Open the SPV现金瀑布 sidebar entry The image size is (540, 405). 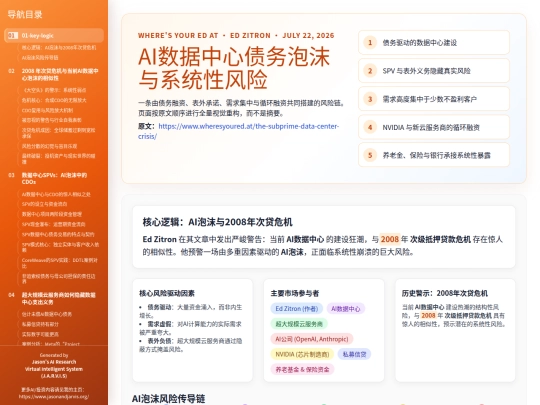click(x=53, y=224)
